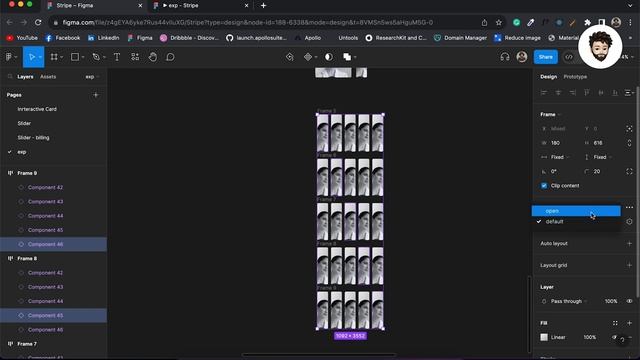
Task: Click the Linear fill color swatch
Action: tap(544, 337)
